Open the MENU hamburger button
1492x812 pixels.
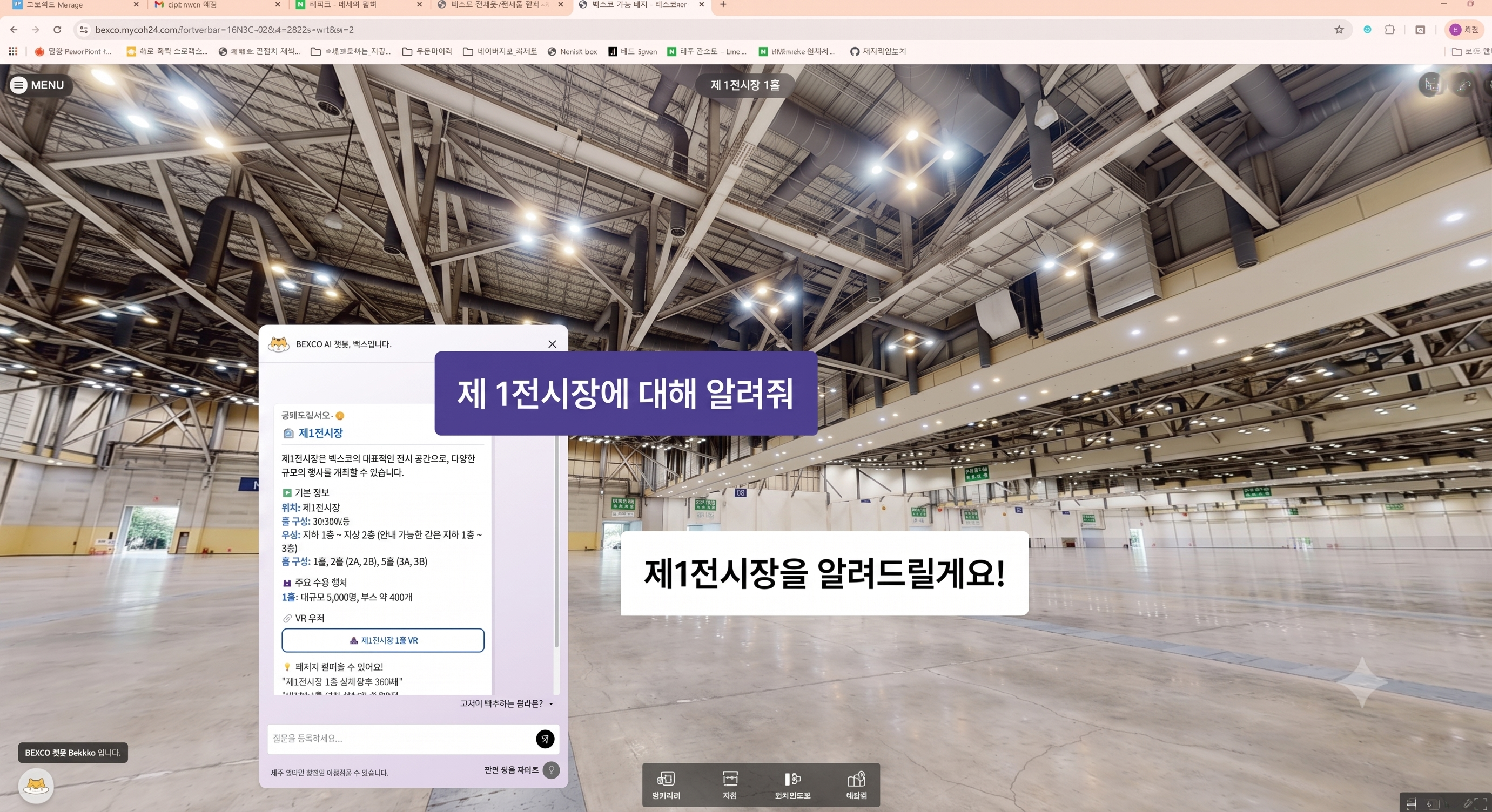[38, 85]
